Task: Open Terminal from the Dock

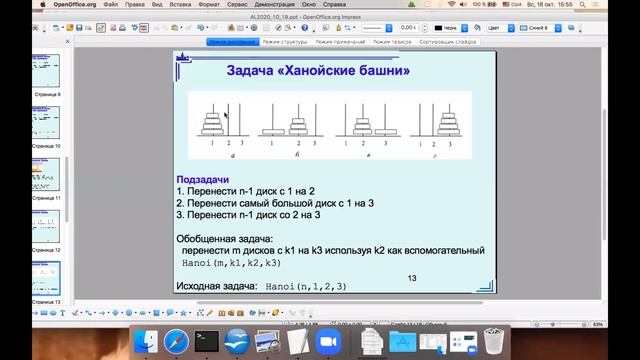Action: pos(207,341)
